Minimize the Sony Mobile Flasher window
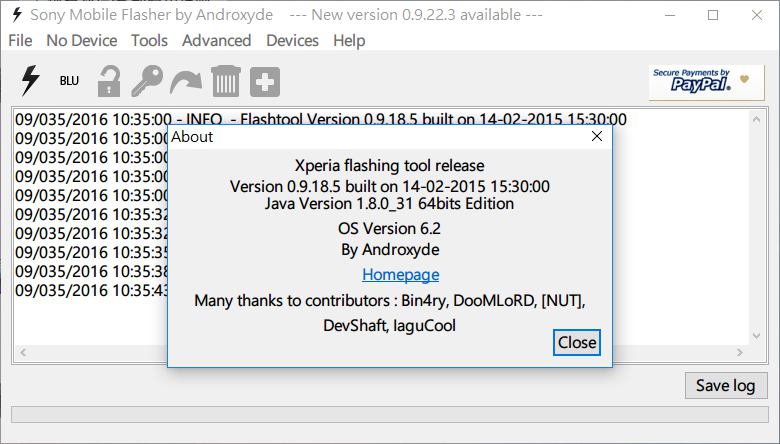 point(670,15)
